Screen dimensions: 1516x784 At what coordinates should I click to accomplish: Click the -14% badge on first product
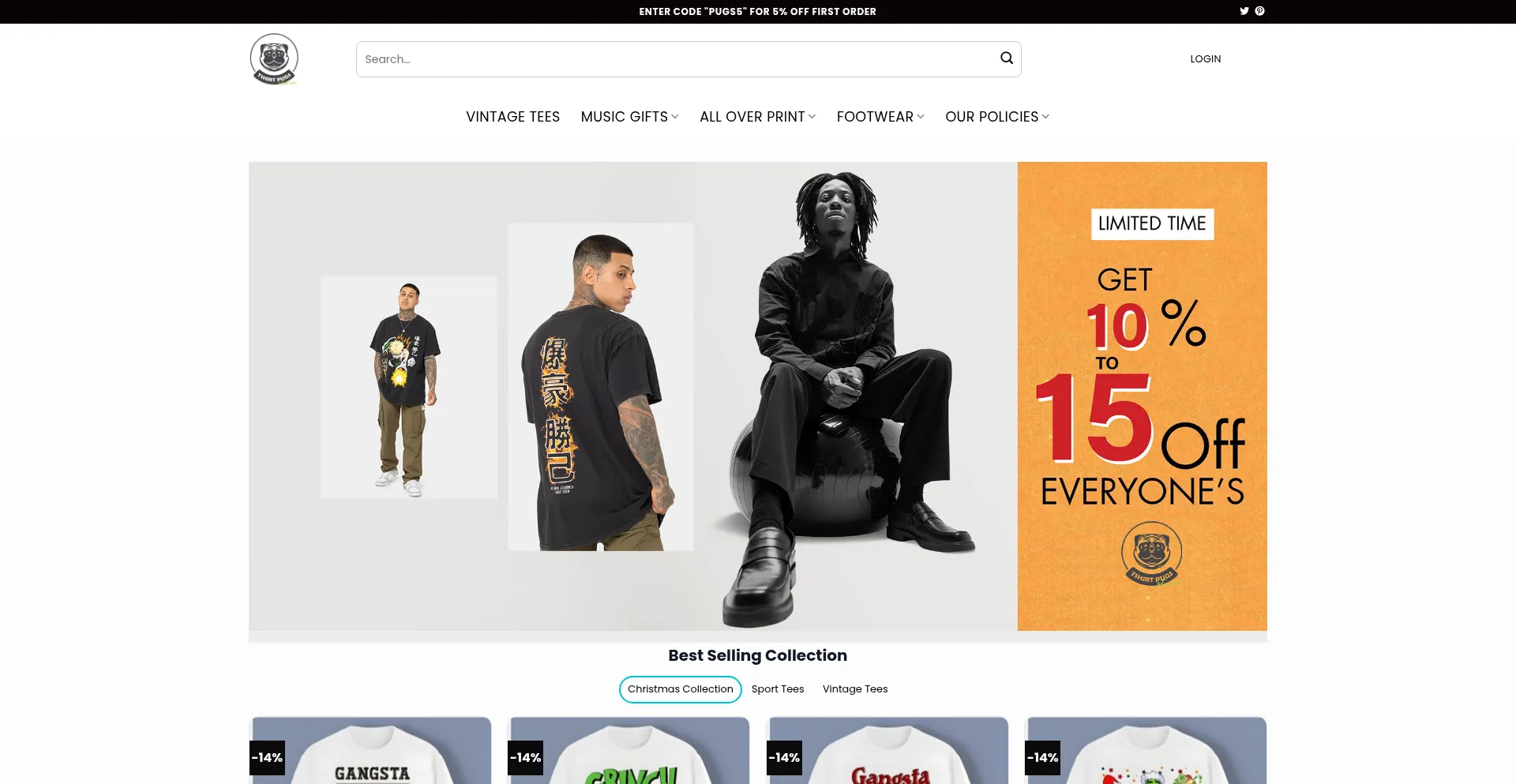267,758
